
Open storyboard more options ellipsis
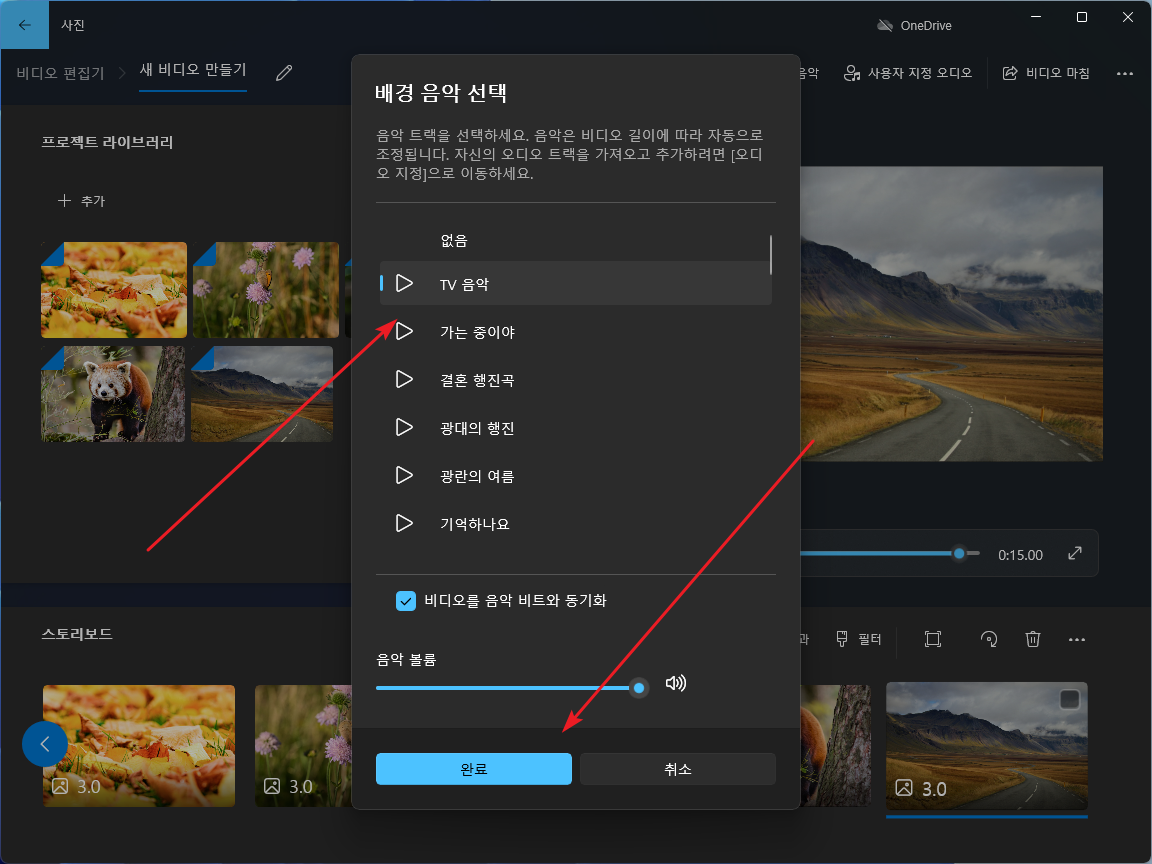coord(1076,639)
